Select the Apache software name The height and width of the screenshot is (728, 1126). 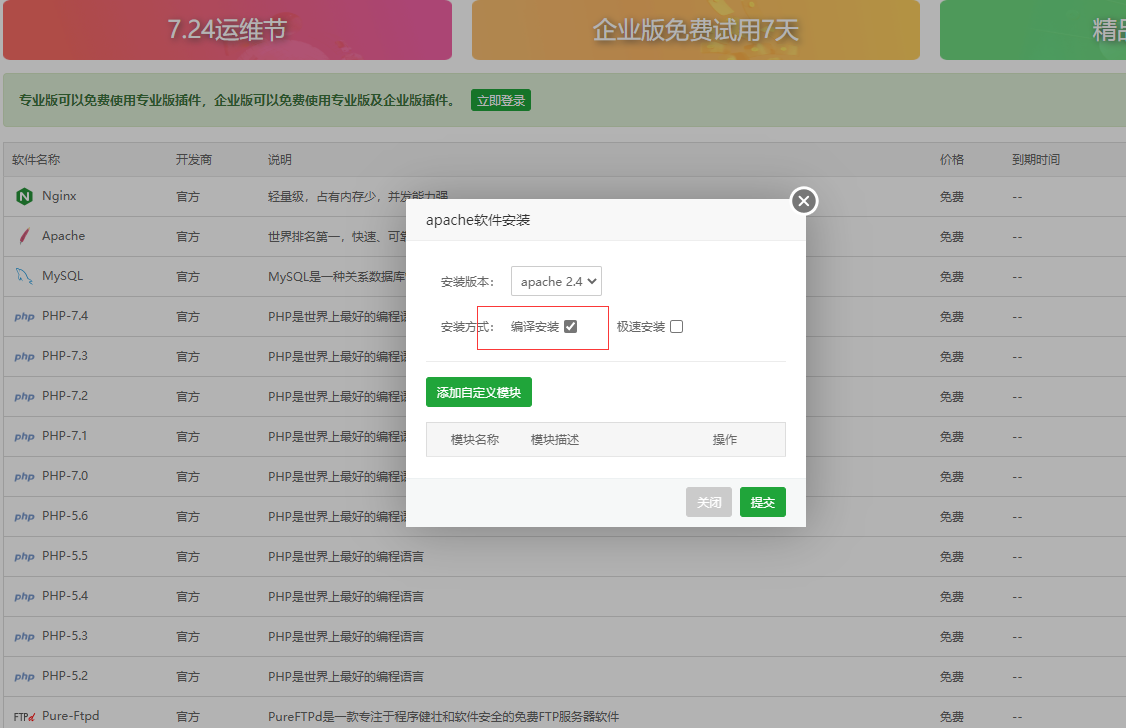pos(63,236)
